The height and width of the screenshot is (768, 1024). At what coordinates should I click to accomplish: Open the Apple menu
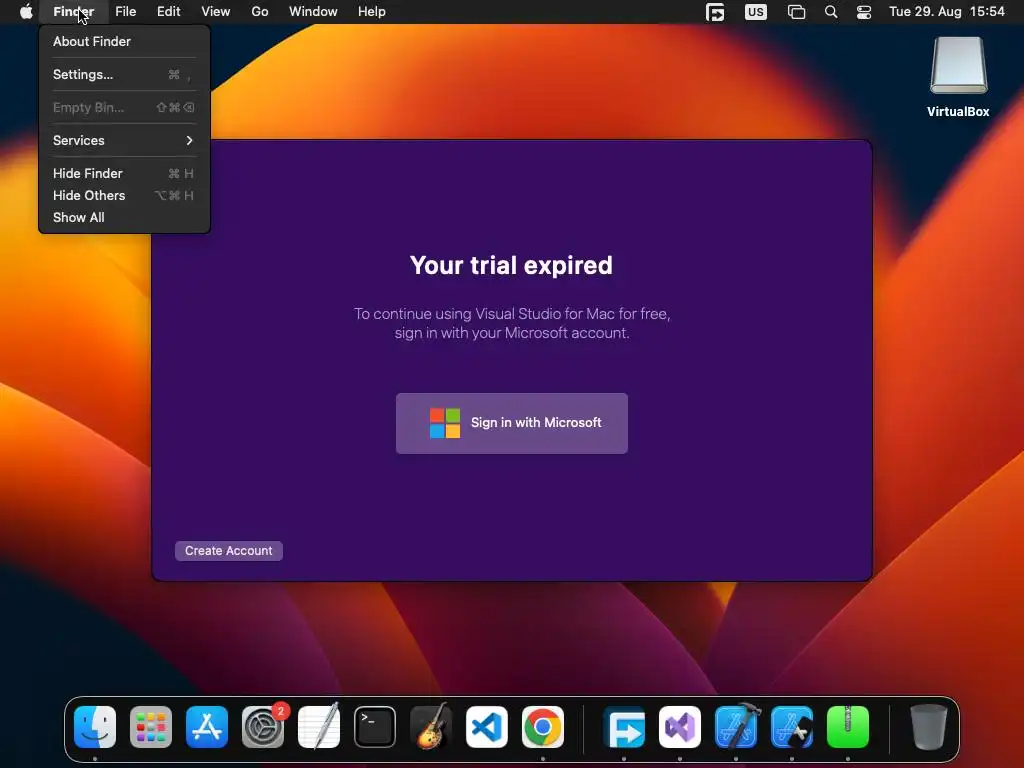click(x=26, y=12)
